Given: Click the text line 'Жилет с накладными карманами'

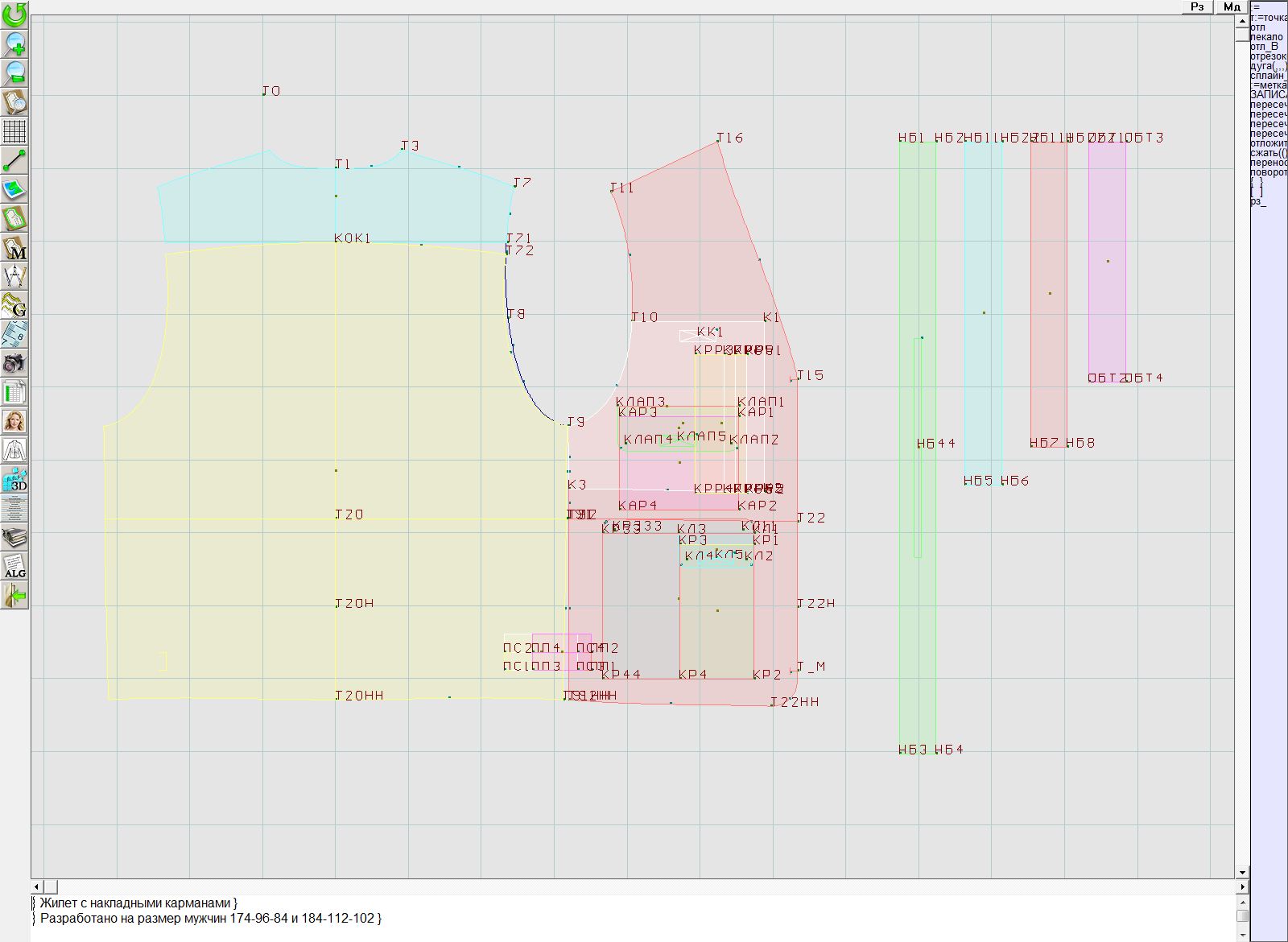Looking at the screenshot, I should coord(137,903).
